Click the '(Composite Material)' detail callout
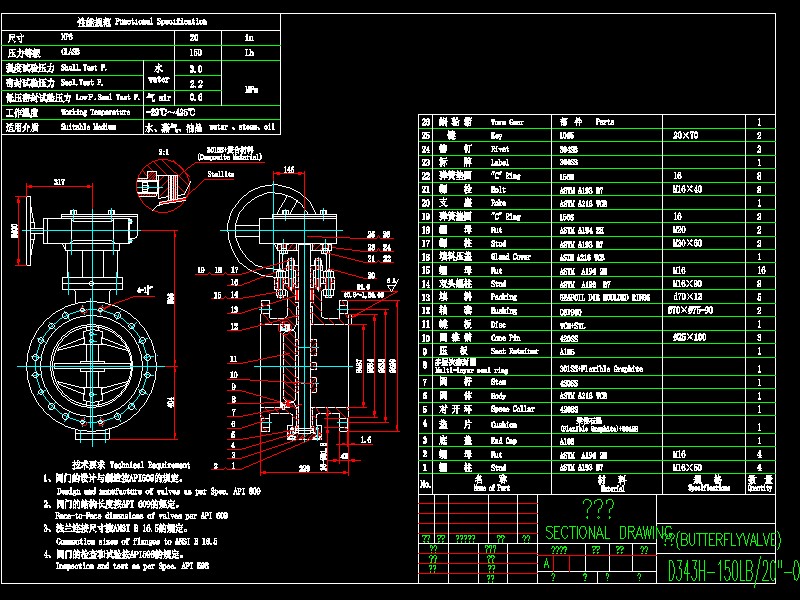The width and height of the screenshot is (800, 600). [x=230, y=157]
